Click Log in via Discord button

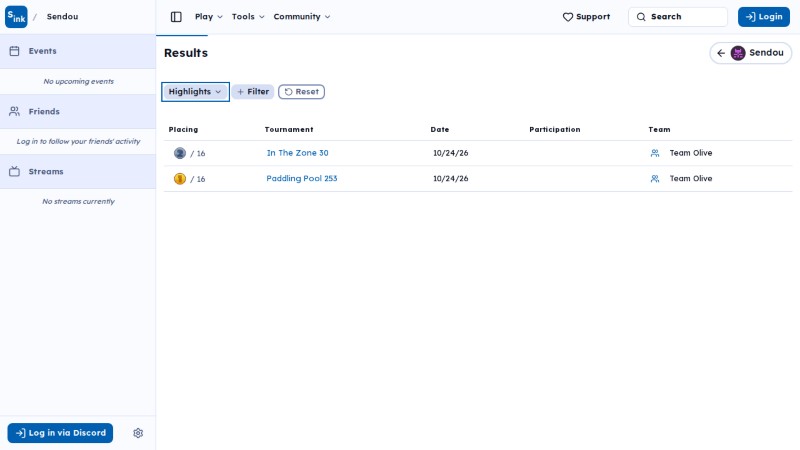click(60, 433)
